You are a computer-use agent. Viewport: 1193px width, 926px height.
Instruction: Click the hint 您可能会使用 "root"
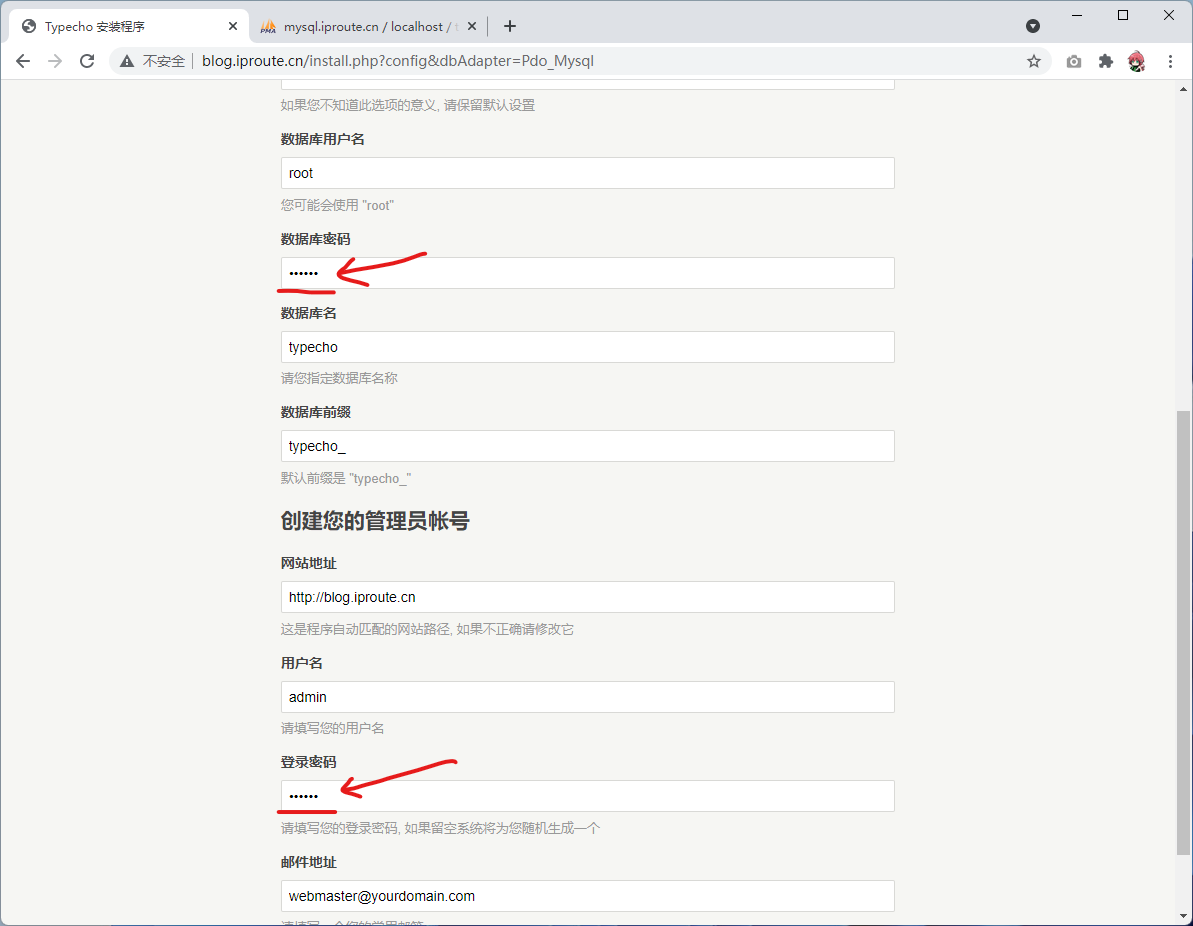337,205
